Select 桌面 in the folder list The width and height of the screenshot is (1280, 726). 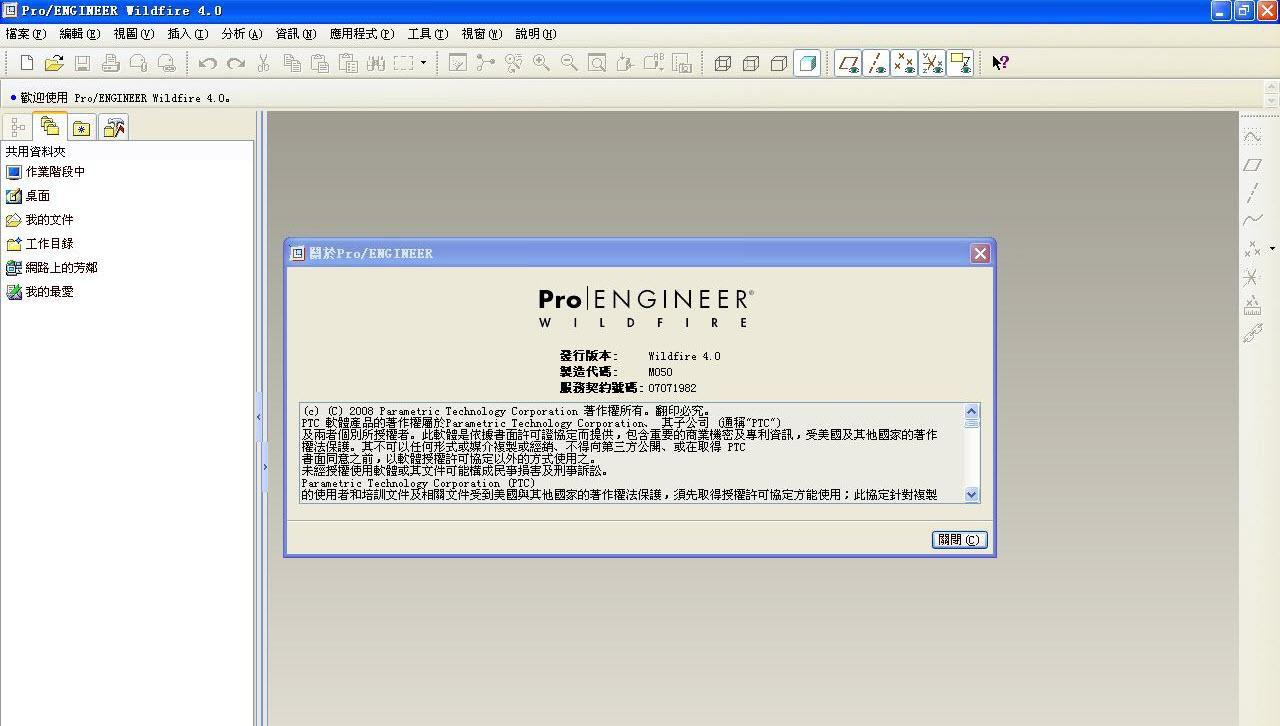tap(28, 196)
